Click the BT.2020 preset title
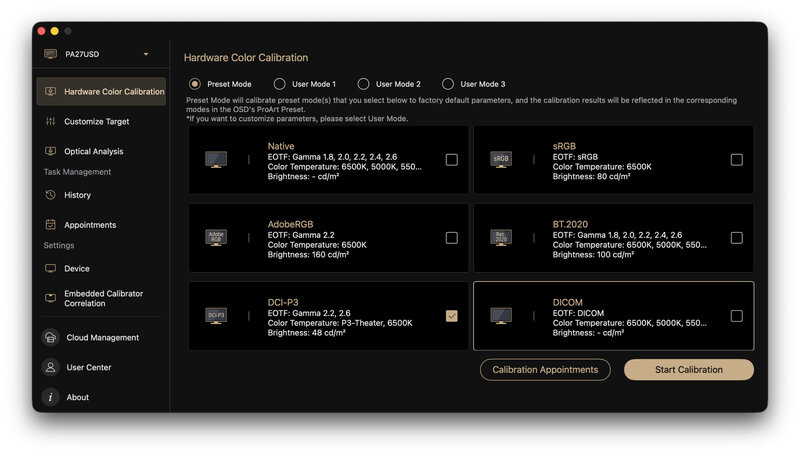The image size is (800, 455). [570, 224]
